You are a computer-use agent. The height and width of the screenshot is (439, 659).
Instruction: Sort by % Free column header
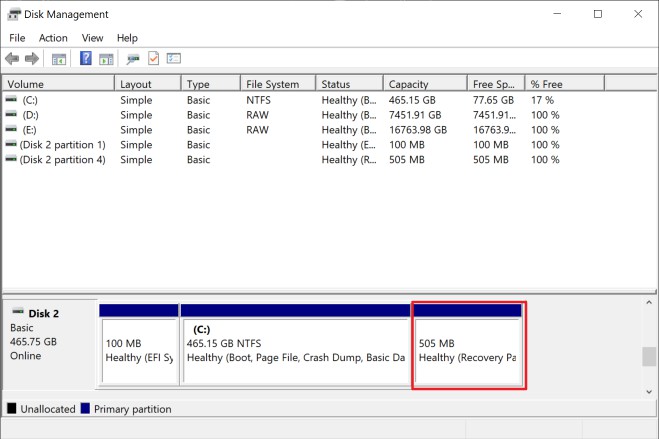pos(565,84)
